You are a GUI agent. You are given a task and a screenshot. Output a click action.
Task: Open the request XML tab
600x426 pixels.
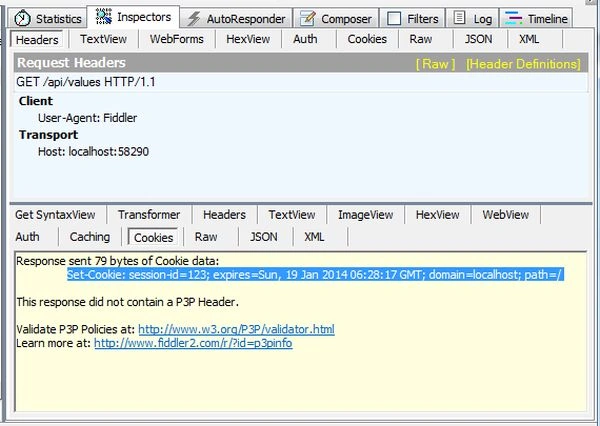click(529, 39)
